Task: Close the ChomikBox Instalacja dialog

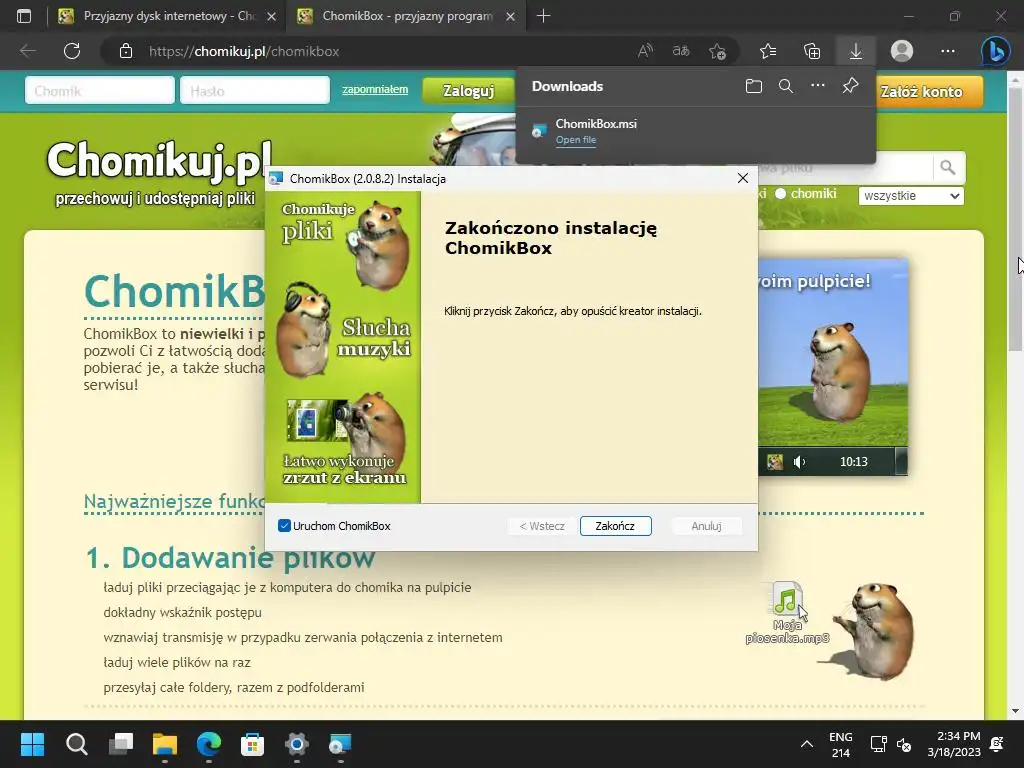Action: coord(743,178)
